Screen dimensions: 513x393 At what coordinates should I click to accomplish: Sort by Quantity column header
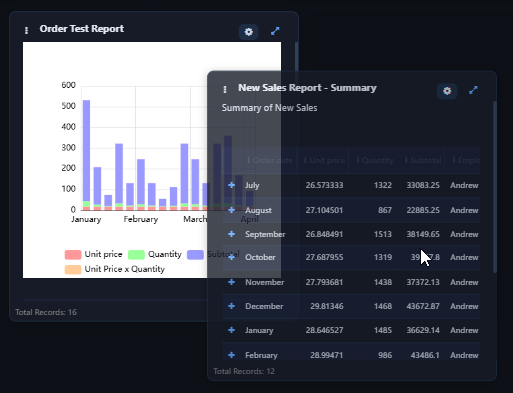(377, 160)
